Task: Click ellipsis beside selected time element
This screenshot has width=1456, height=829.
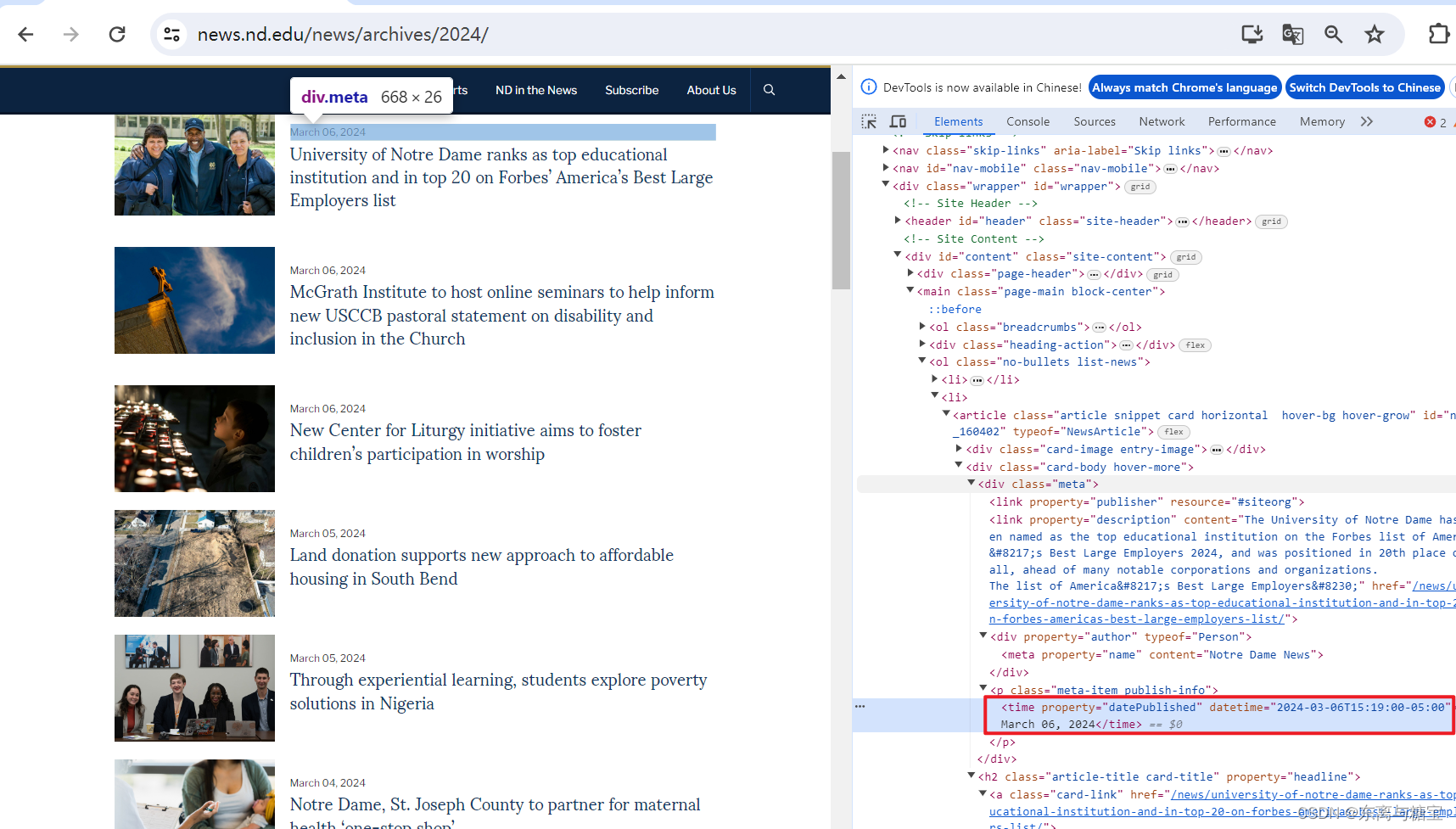Action: [860, 706]
